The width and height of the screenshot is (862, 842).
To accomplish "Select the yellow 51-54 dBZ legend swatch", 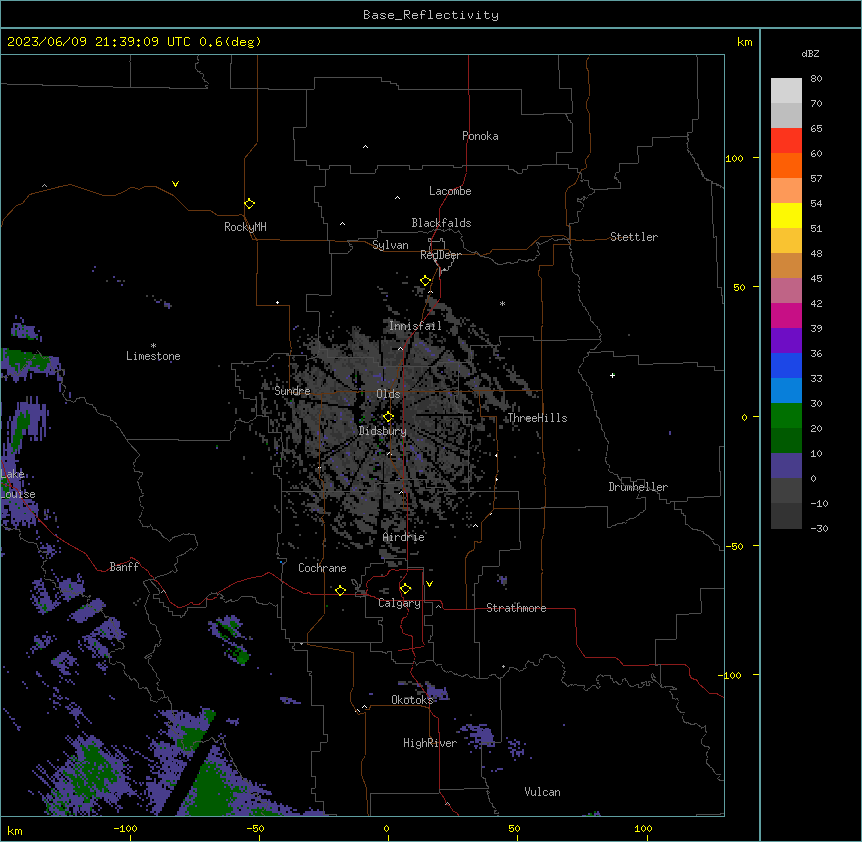I will coord(786,215).
